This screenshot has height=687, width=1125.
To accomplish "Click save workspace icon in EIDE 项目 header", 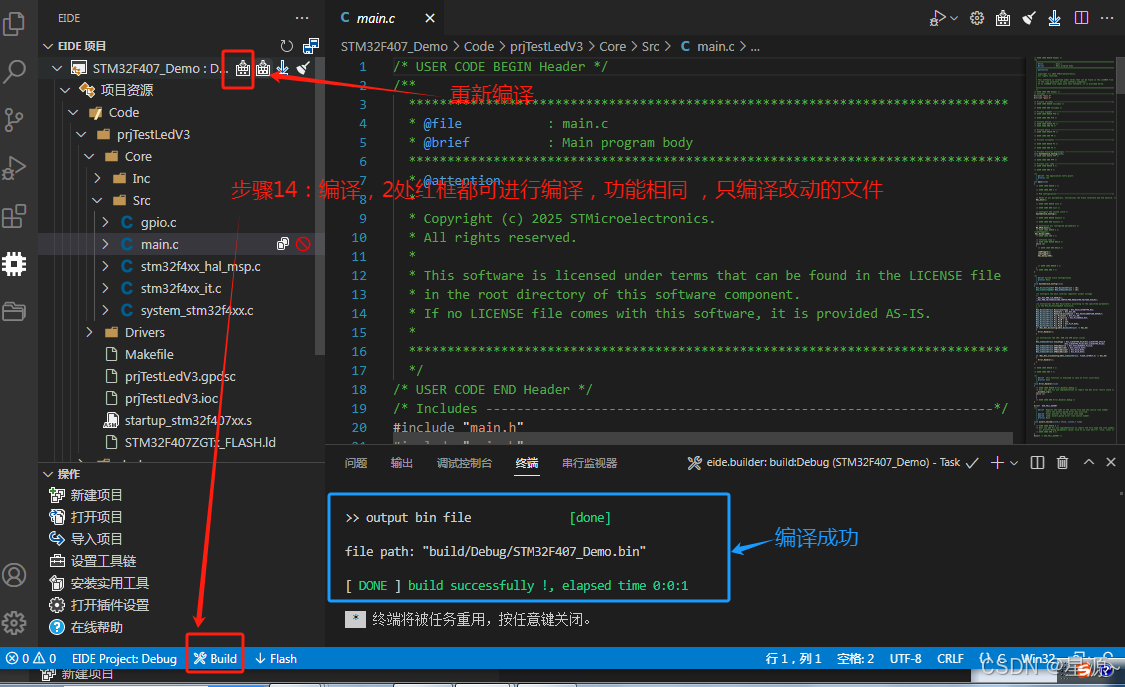I will [311, 46].
